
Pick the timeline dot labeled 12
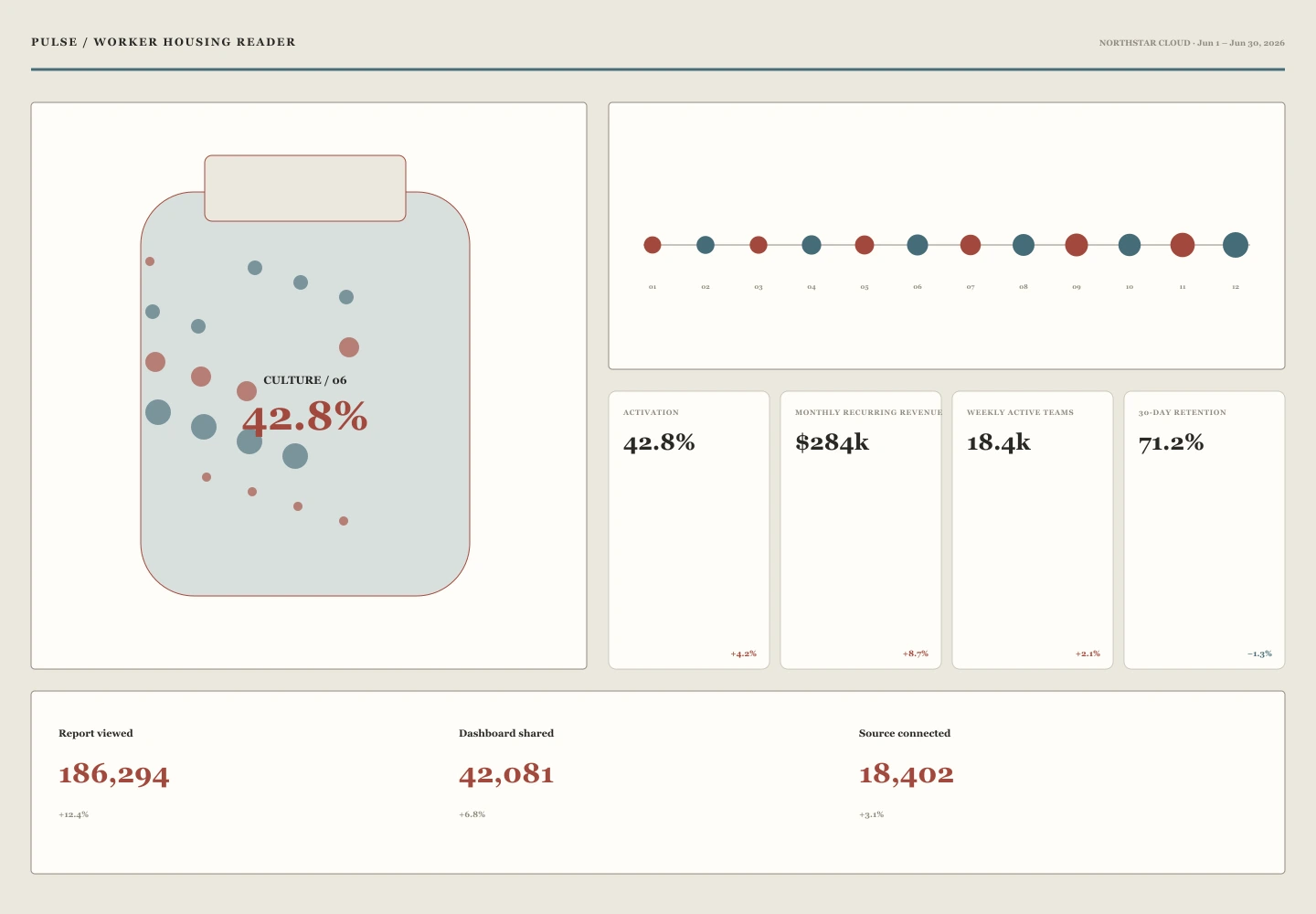[x=1236, y=245]
